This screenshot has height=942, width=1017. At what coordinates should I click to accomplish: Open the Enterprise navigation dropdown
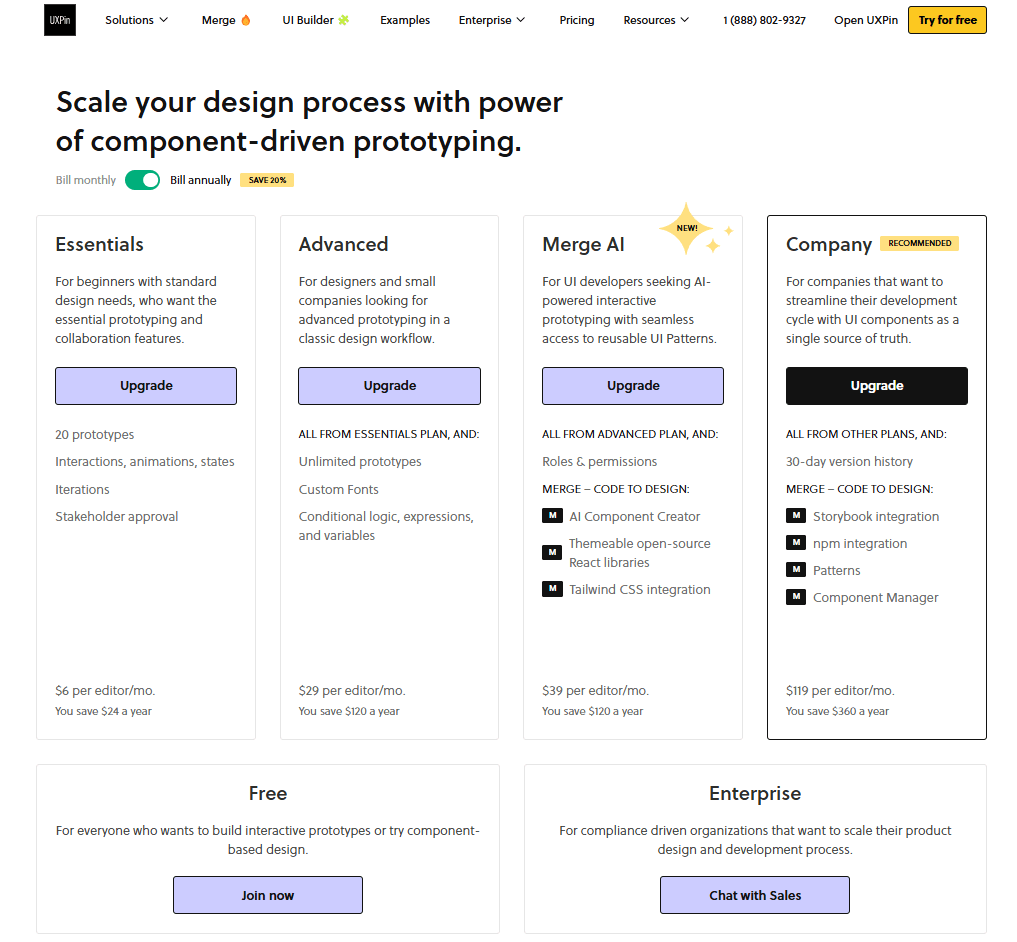click(x=491, y=19)
